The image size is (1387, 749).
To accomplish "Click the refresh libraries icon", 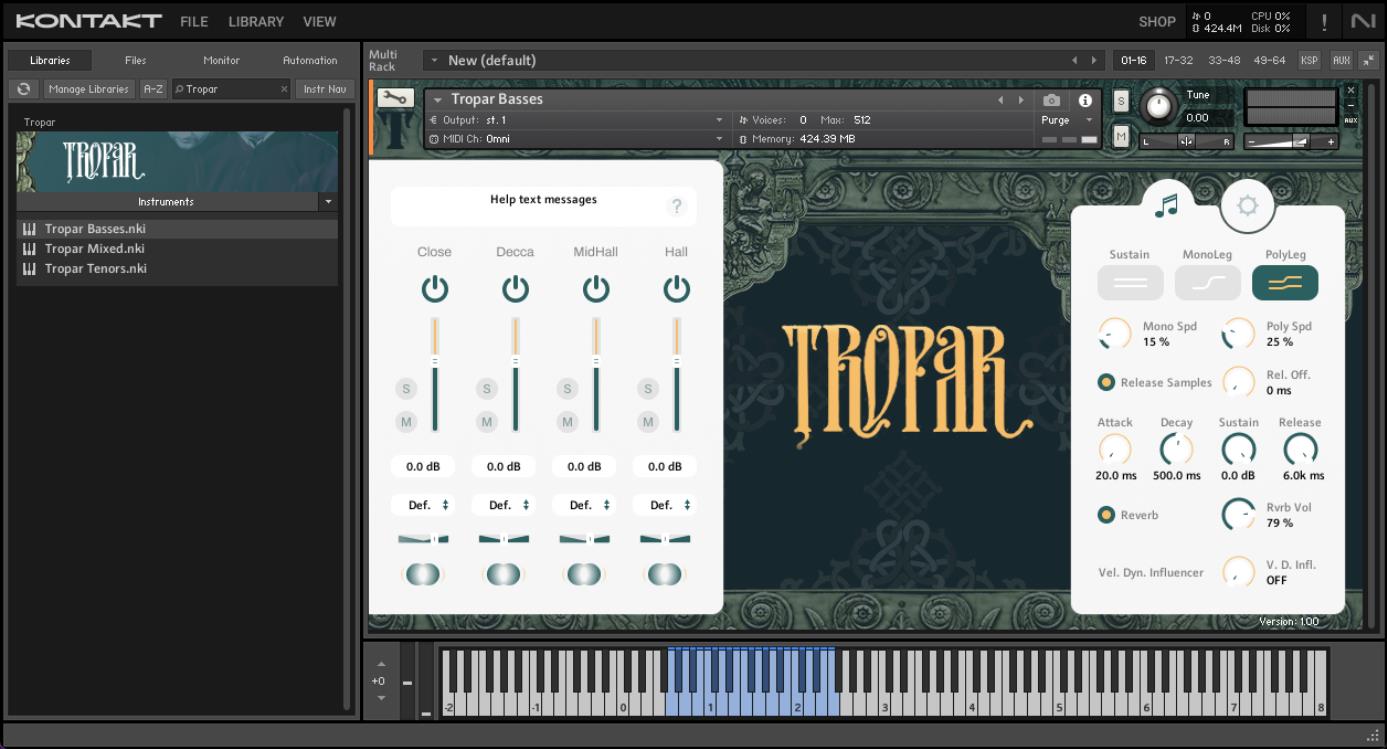I will click(24, 89).
